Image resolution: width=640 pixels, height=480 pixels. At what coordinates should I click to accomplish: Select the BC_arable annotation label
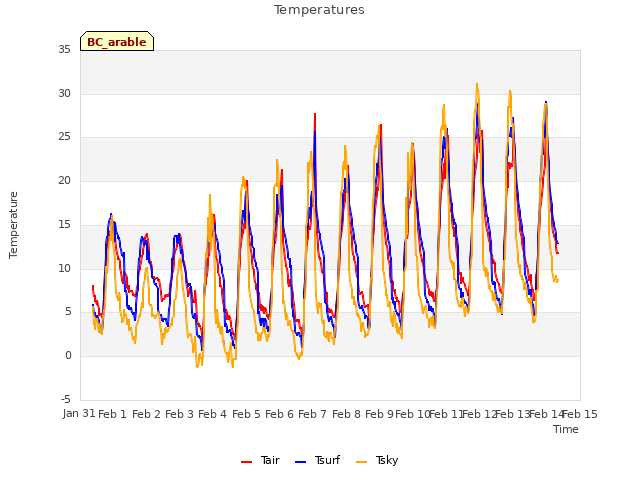pos(117,41)
